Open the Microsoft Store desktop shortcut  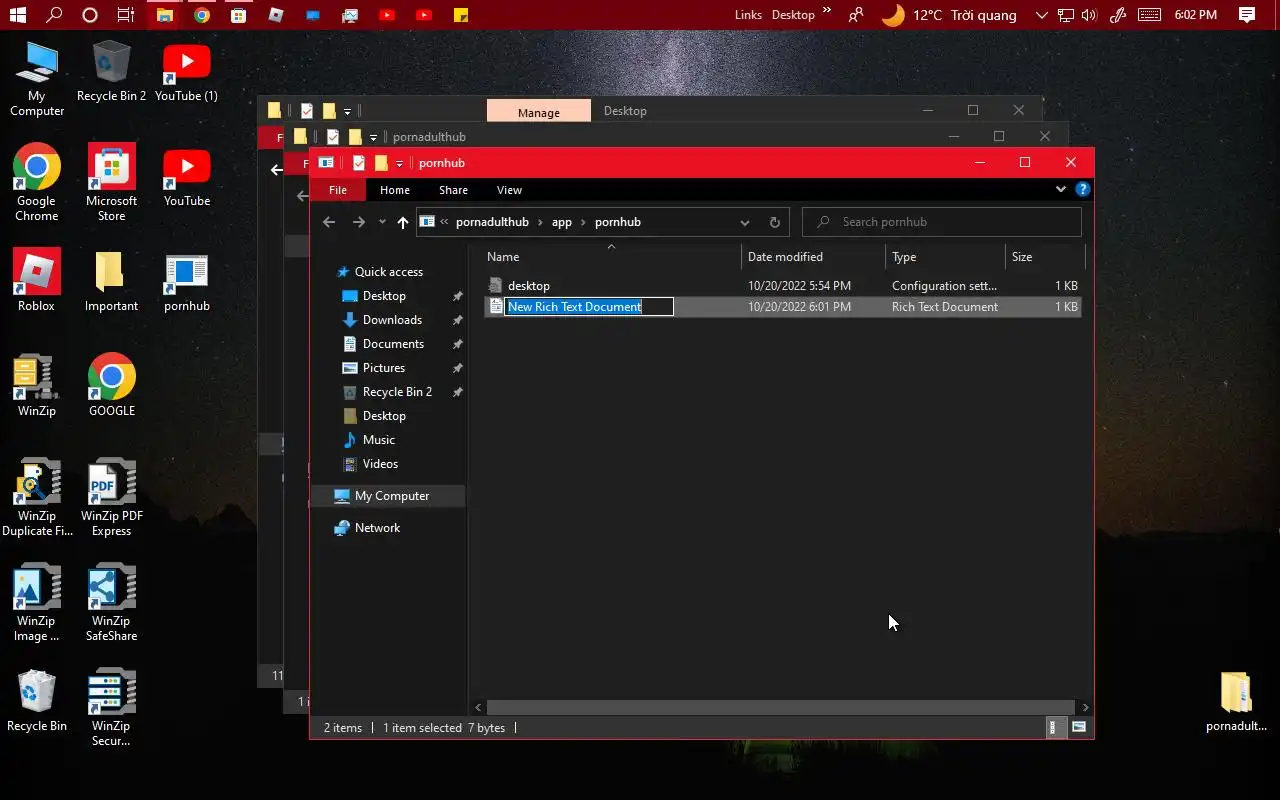pos(112,183)
